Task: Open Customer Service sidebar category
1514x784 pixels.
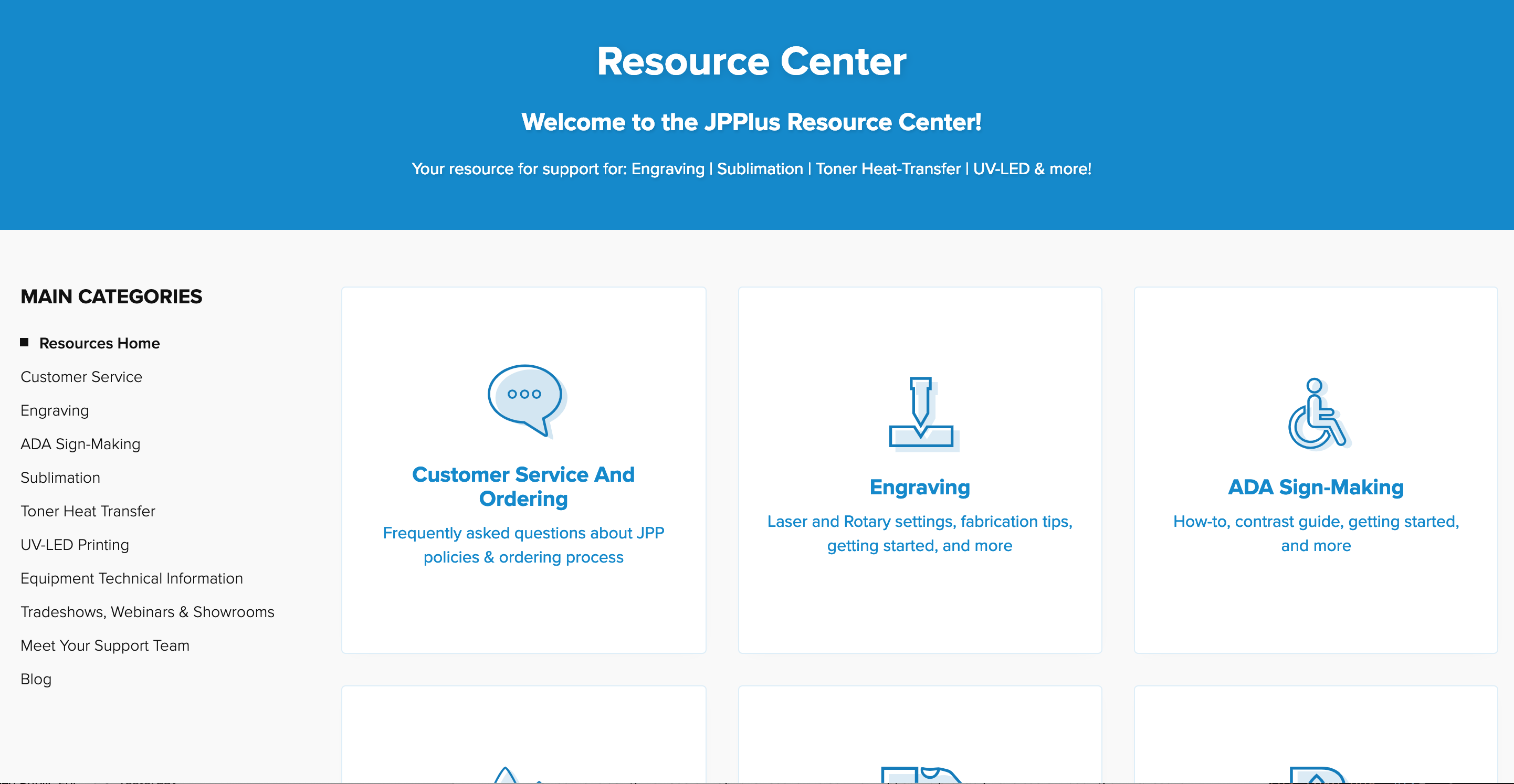Action: pyautogui.click(x=81, y=377)
